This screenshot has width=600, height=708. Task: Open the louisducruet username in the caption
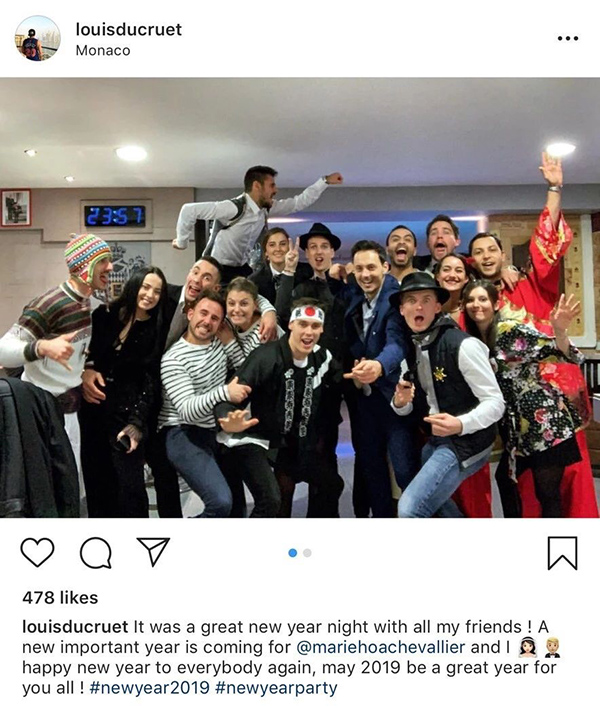(x=75, y=627)
